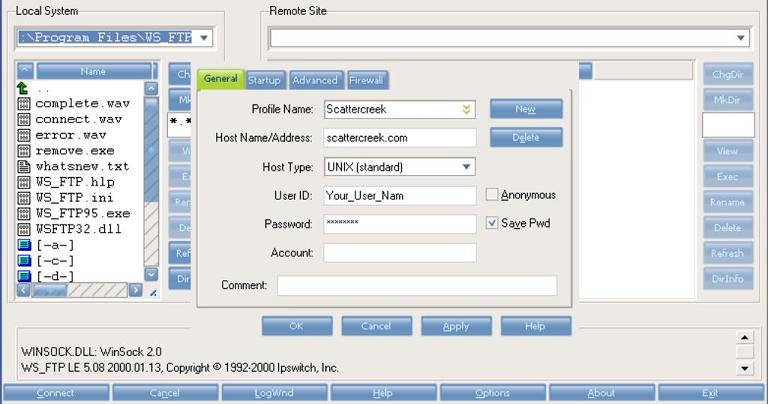Open the Profile Name dropdown
768x404 pixels.
point(466,109)
